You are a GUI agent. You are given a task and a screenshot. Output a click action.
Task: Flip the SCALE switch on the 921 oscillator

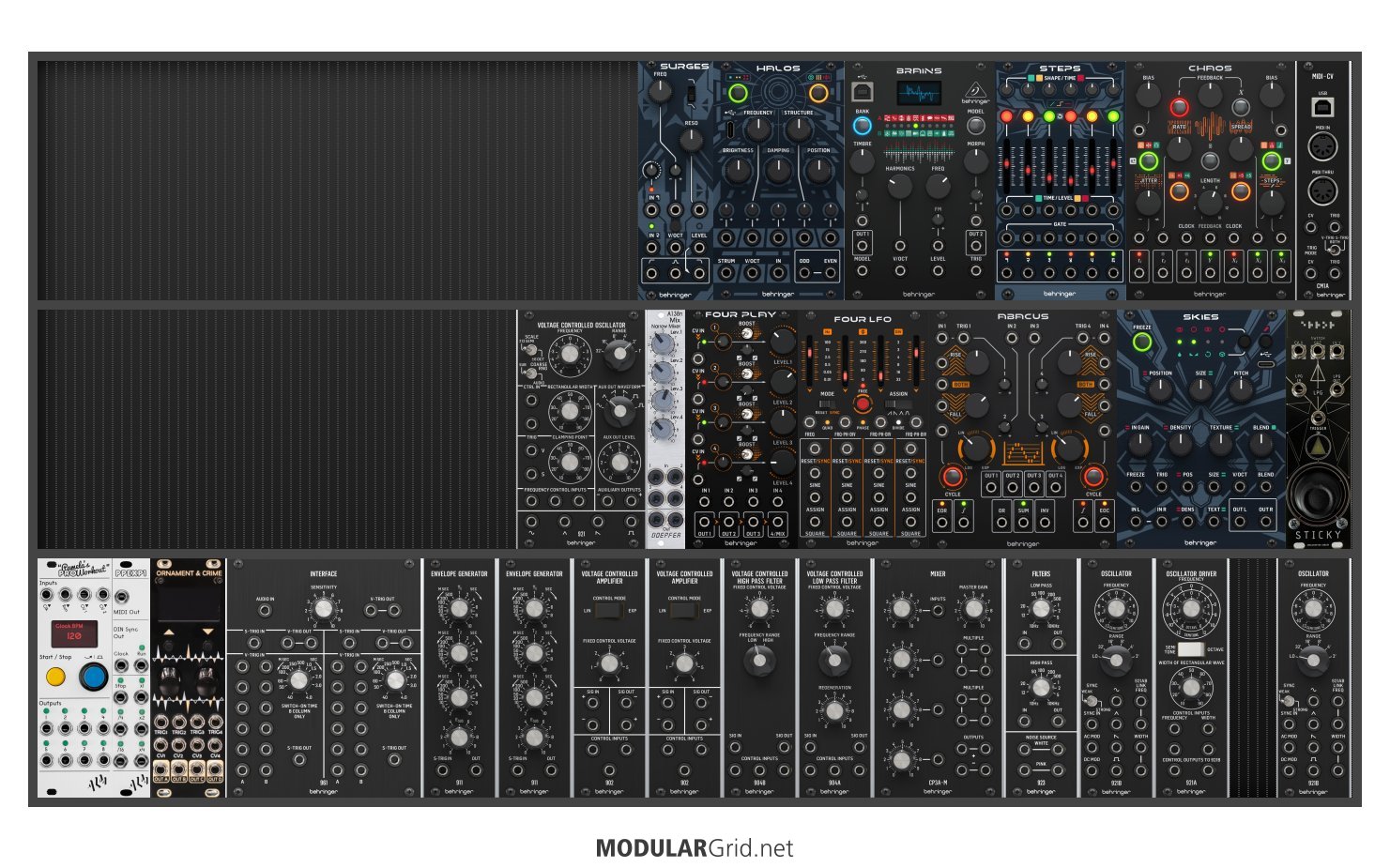coord(530,349)
